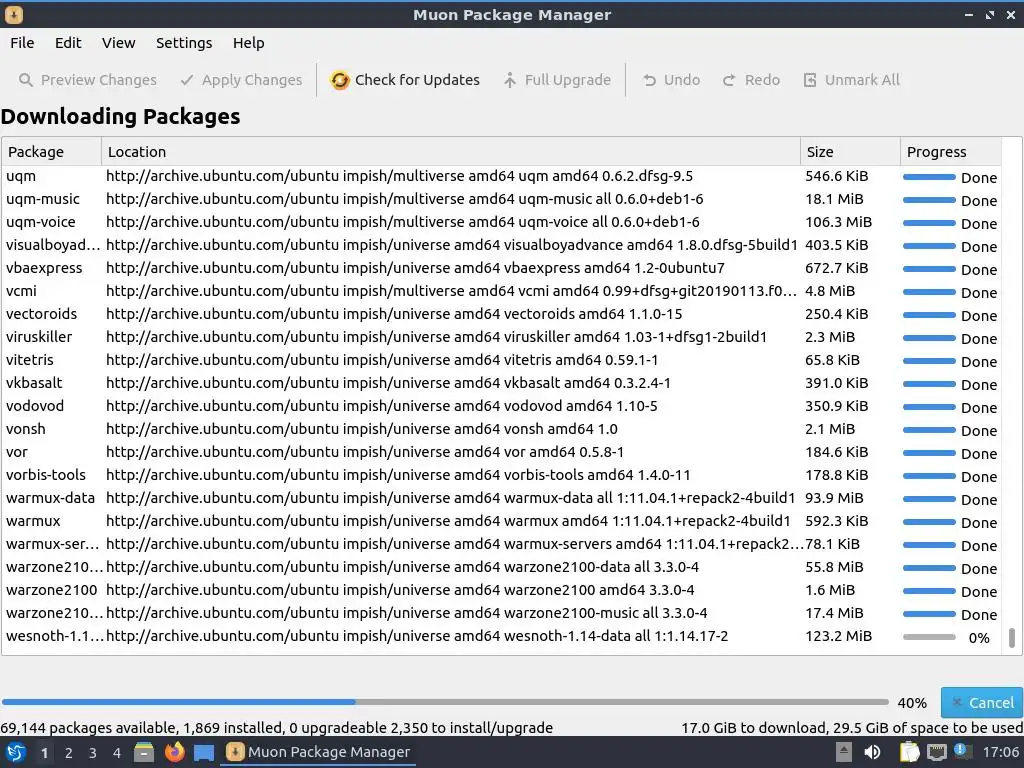Launch Firefox from the taskbar
The image size is (1024, 768).
174,752
